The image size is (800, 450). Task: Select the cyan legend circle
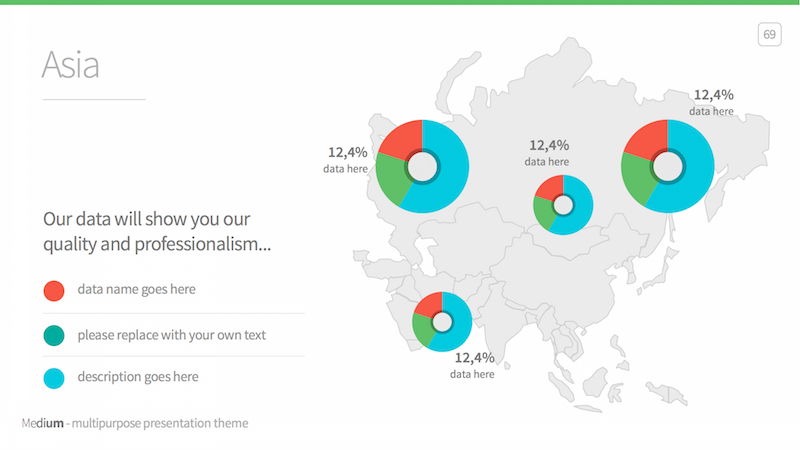tap(54, 378)
